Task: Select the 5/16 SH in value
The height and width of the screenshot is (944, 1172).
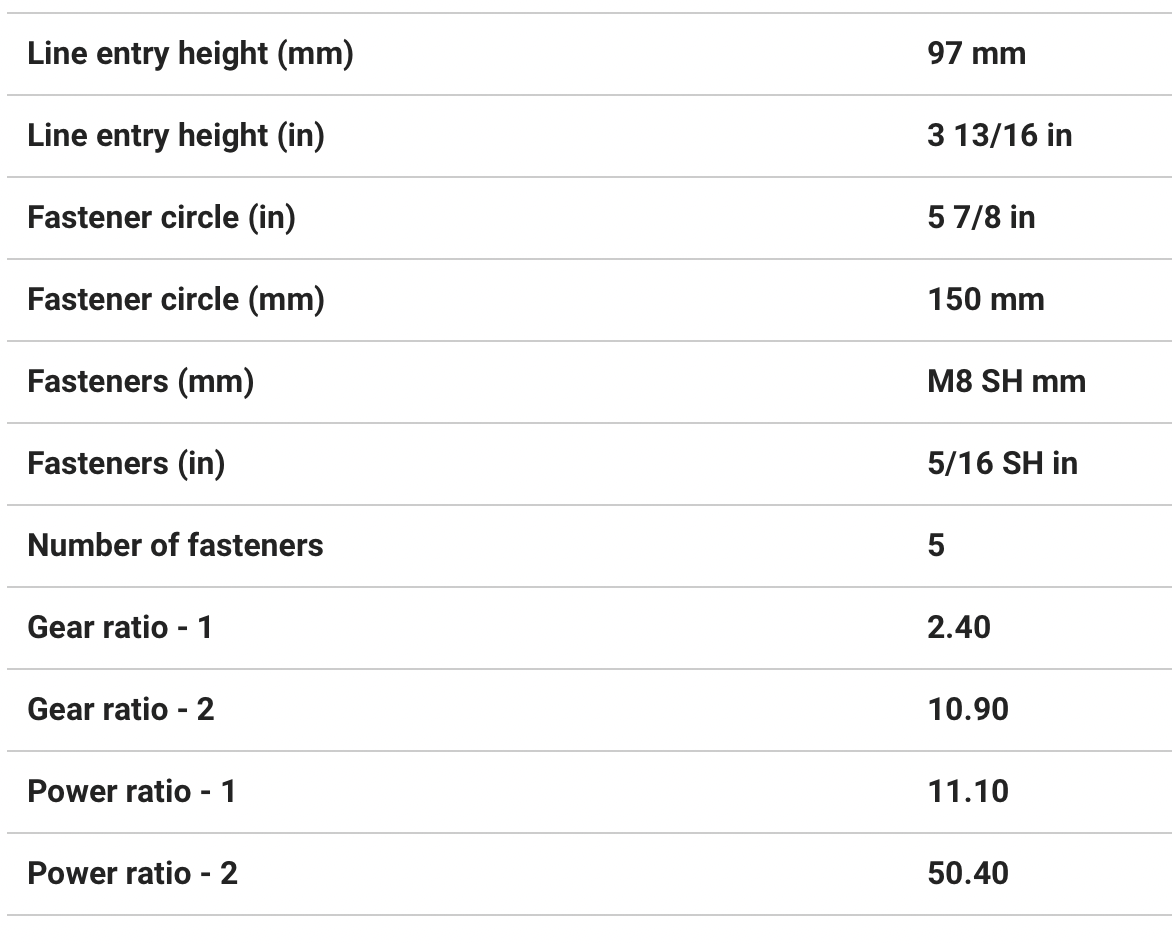Action: click(1002, 464)
